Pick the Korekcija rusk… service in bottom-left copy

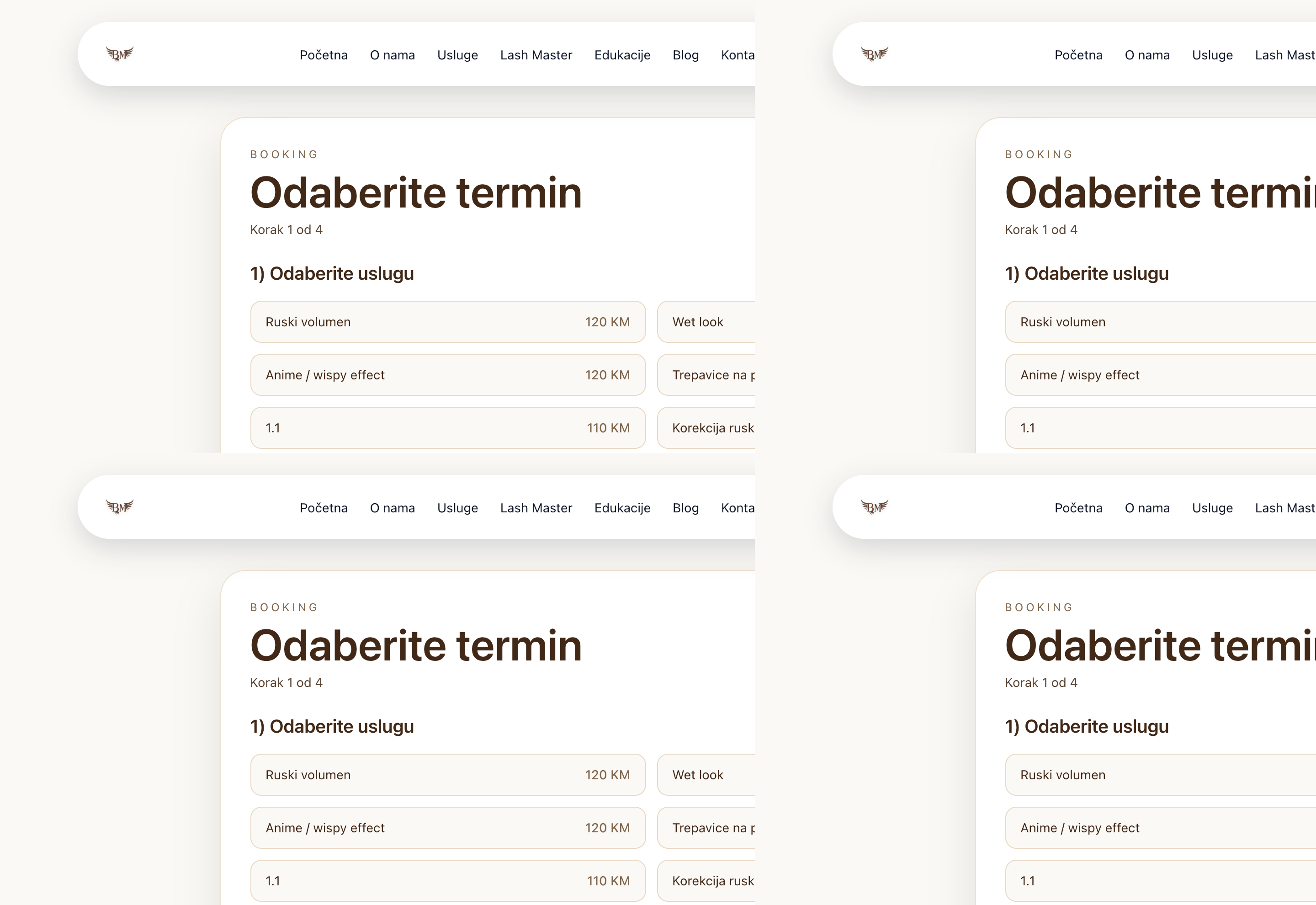(706, 881)
